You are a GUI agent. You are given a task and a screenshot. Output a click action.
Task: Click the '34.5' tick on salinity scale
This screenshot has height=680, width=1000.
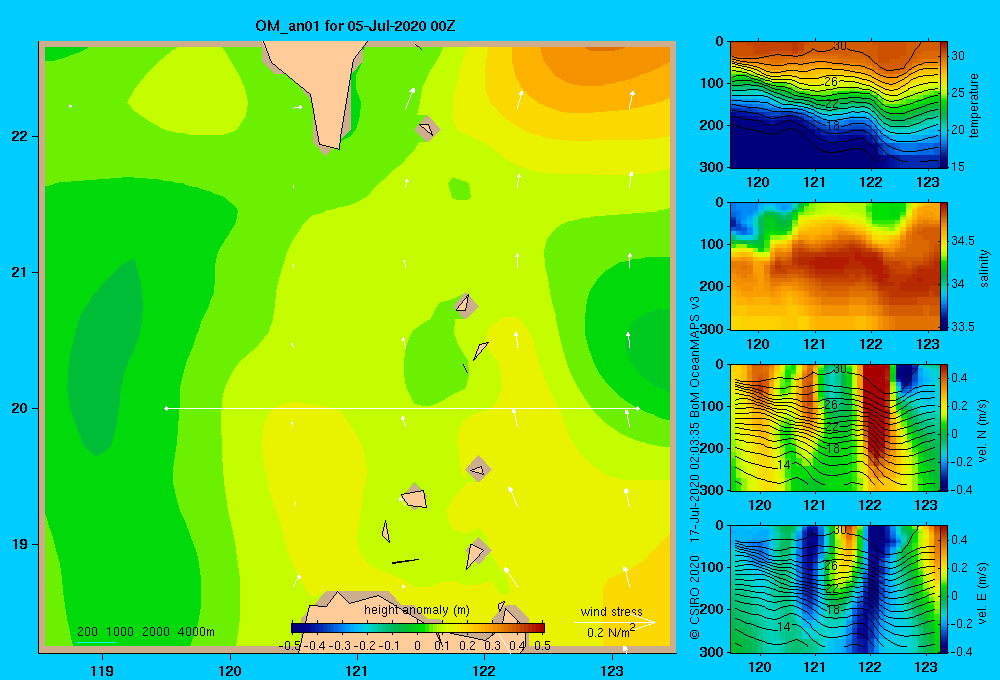coord(963,240)
